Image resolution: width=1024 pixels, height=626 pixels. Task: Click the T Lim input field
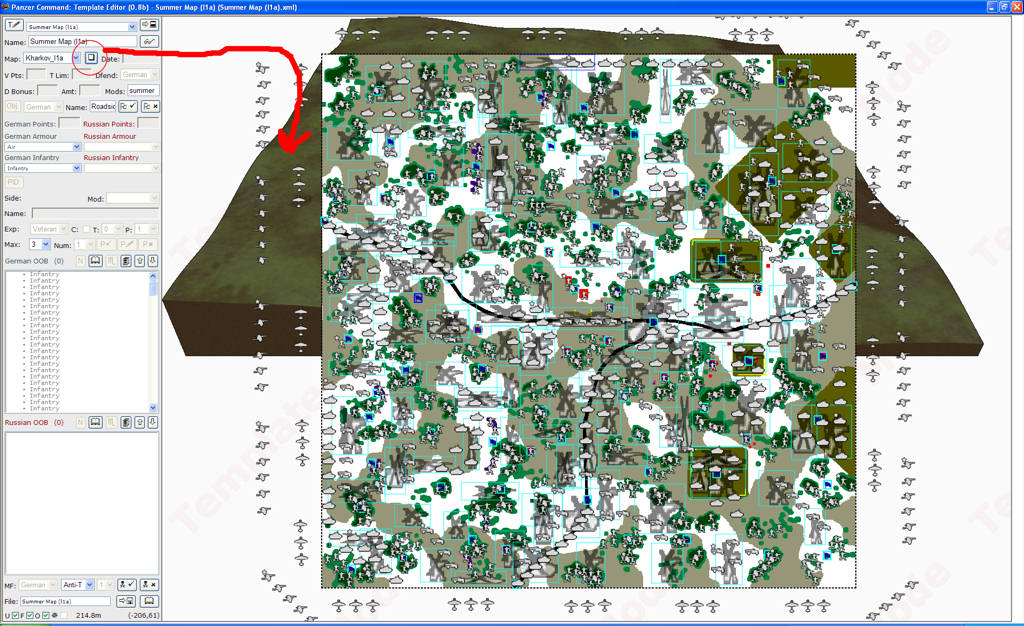coord(82,75)
